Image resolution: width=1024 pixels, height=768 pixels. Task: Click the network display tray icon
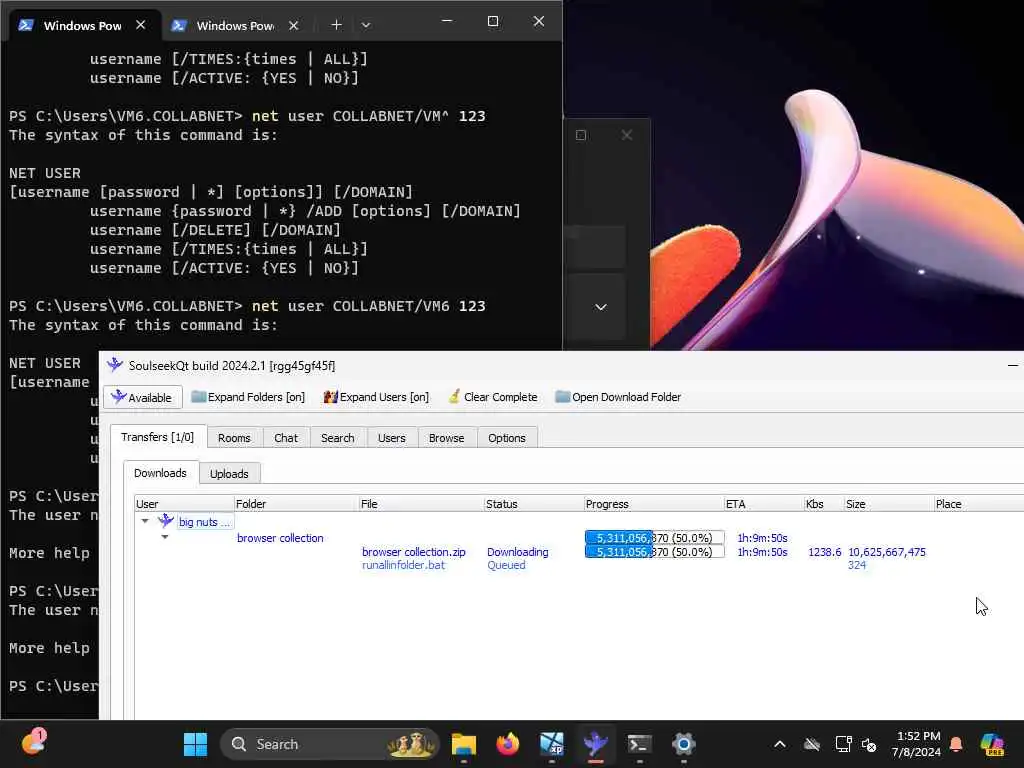point(843,744)
